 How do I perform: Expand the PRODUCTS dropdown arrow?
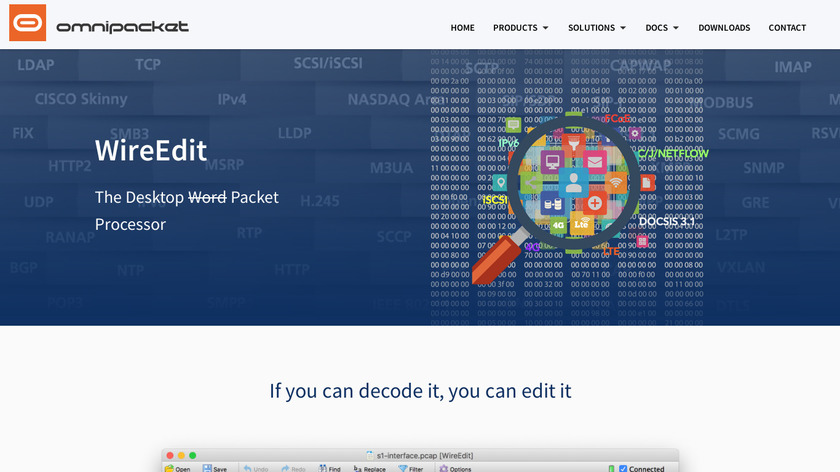pos(545,28)
